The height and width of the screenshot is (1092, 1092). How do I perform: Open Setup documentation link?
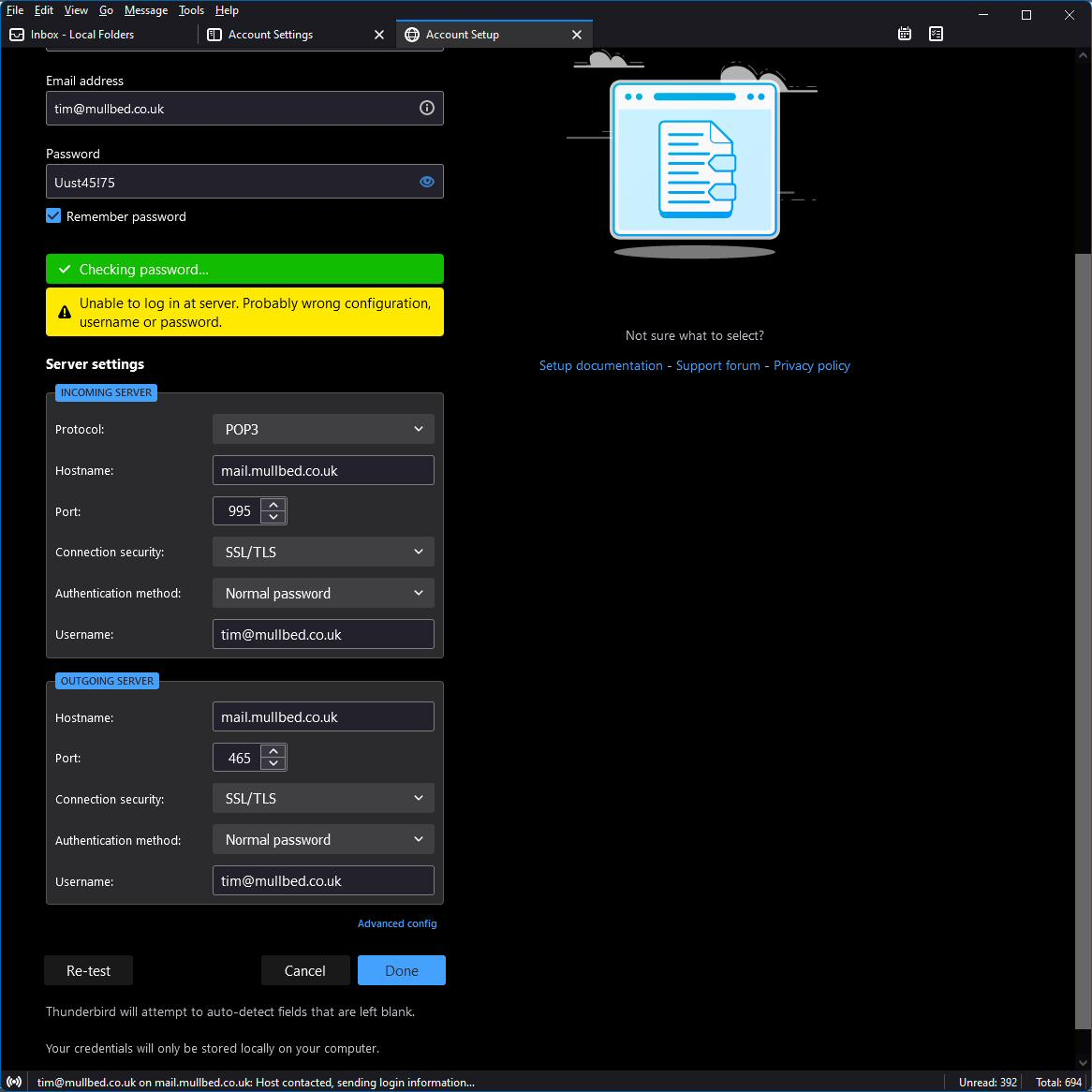point(601,365)
